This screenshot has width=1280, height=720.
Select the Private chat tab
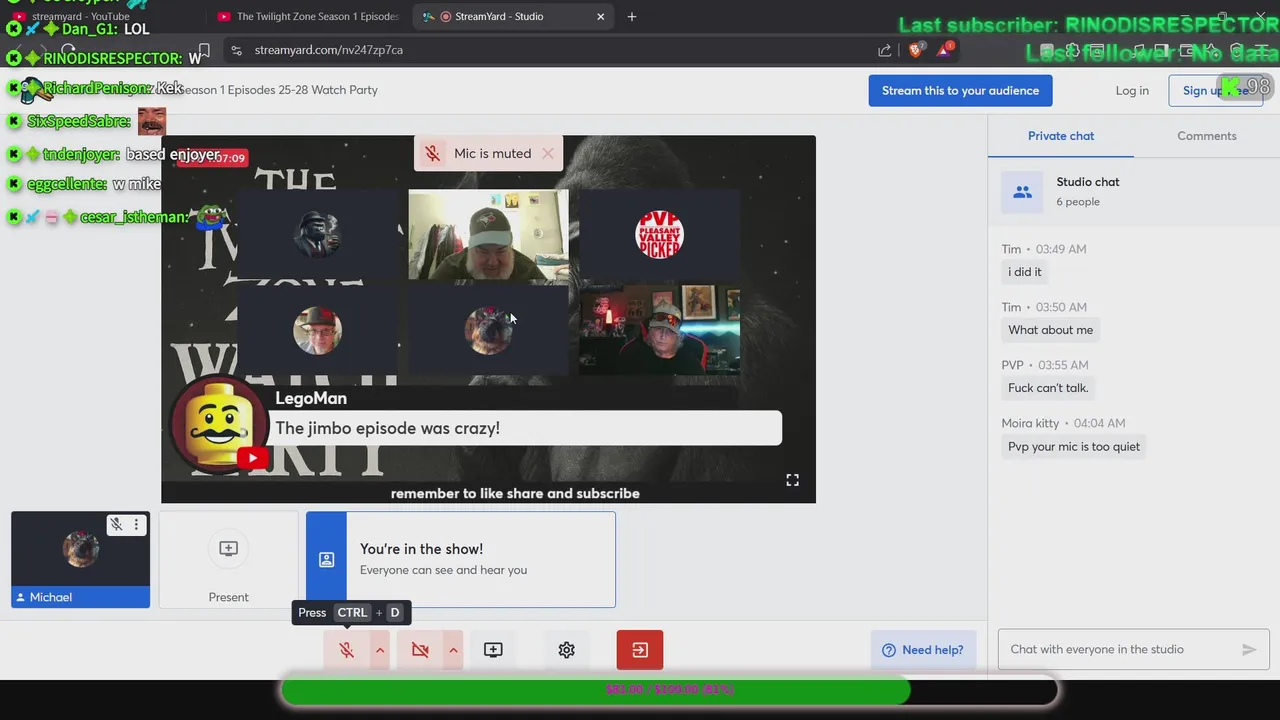click(1061, 136)
